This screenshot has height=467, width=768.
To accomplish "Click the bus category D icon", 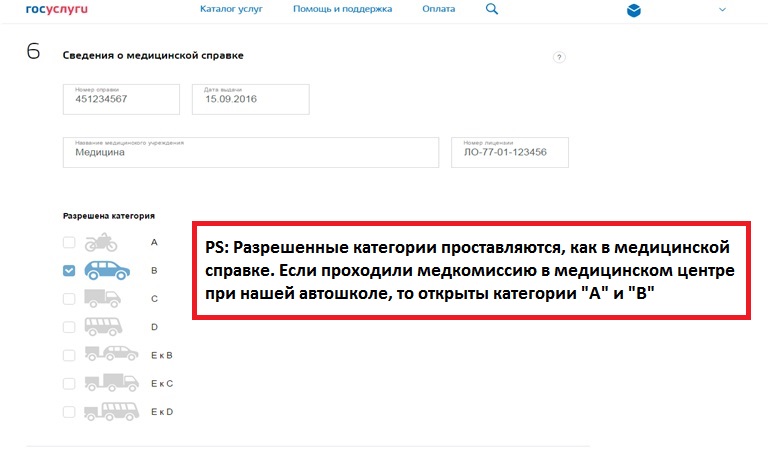I will 103,326.
